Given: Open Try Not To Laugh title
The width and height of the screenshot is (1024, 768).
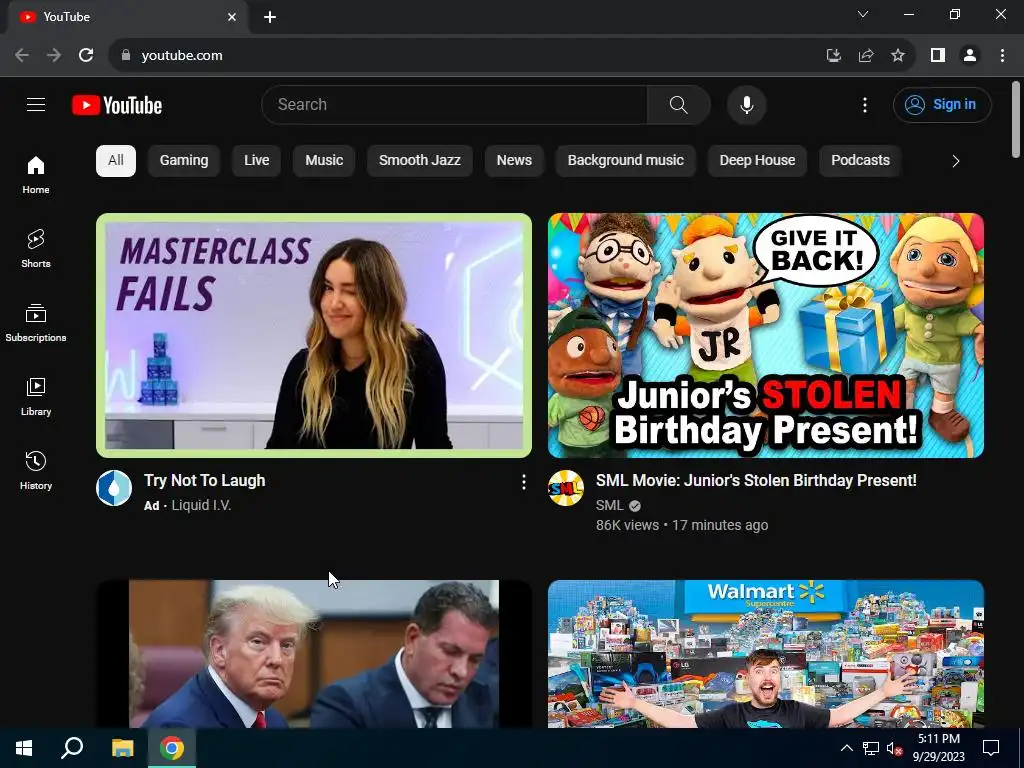Looking at the screenshot, I should (x=204, y=481).
